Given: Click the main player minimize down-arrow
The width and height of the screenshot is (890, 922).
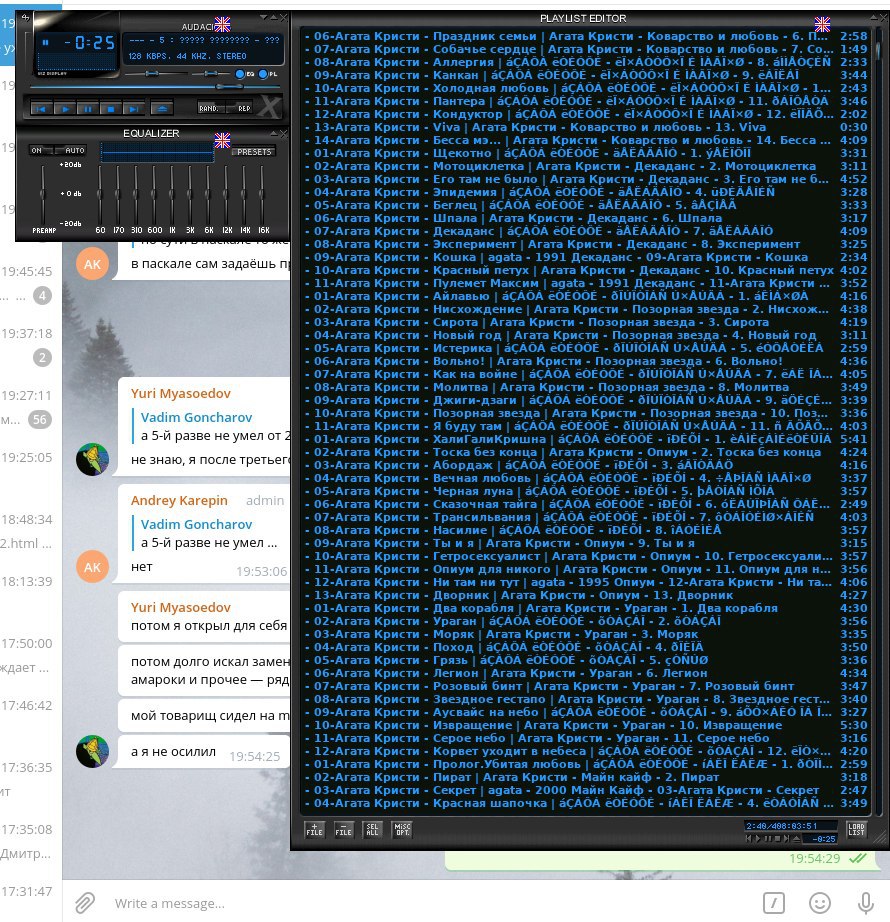Looking at the screenshot, I should (263, 18).
